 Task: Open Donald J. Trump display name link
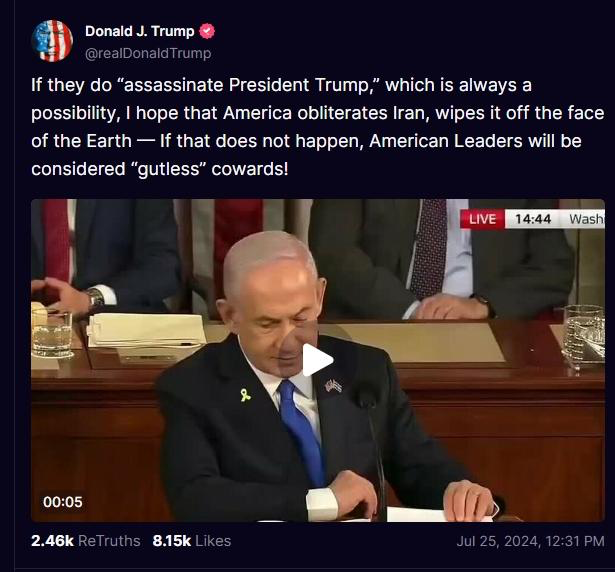140,31
